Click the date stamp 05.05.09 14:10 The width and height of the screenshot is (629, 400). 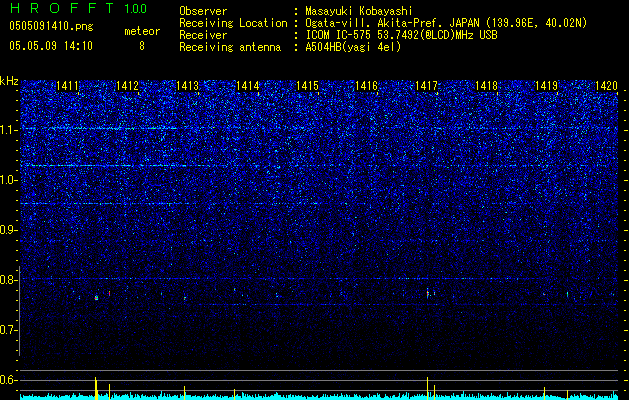coord(51,46)
